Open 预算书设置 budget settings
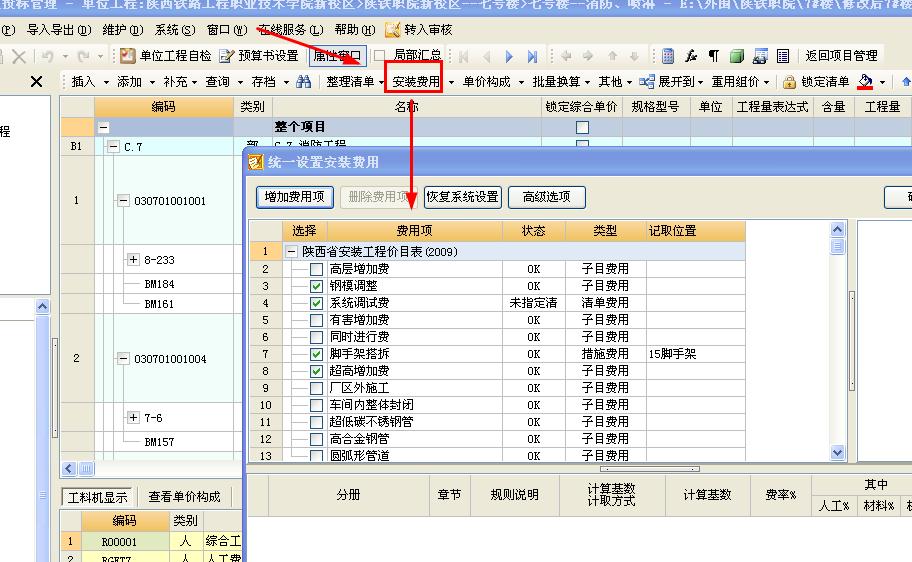Screen dimensions: 912x562 pyautogui.click(x=259, y=56)
